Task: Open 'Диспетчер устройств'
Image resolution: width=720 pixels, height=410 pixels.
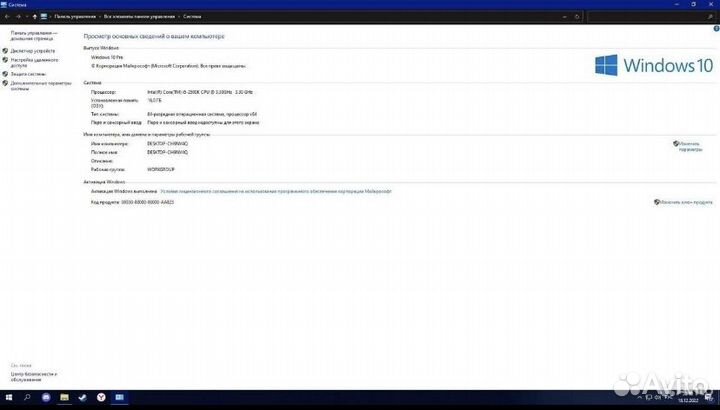Action: point(33,51)
